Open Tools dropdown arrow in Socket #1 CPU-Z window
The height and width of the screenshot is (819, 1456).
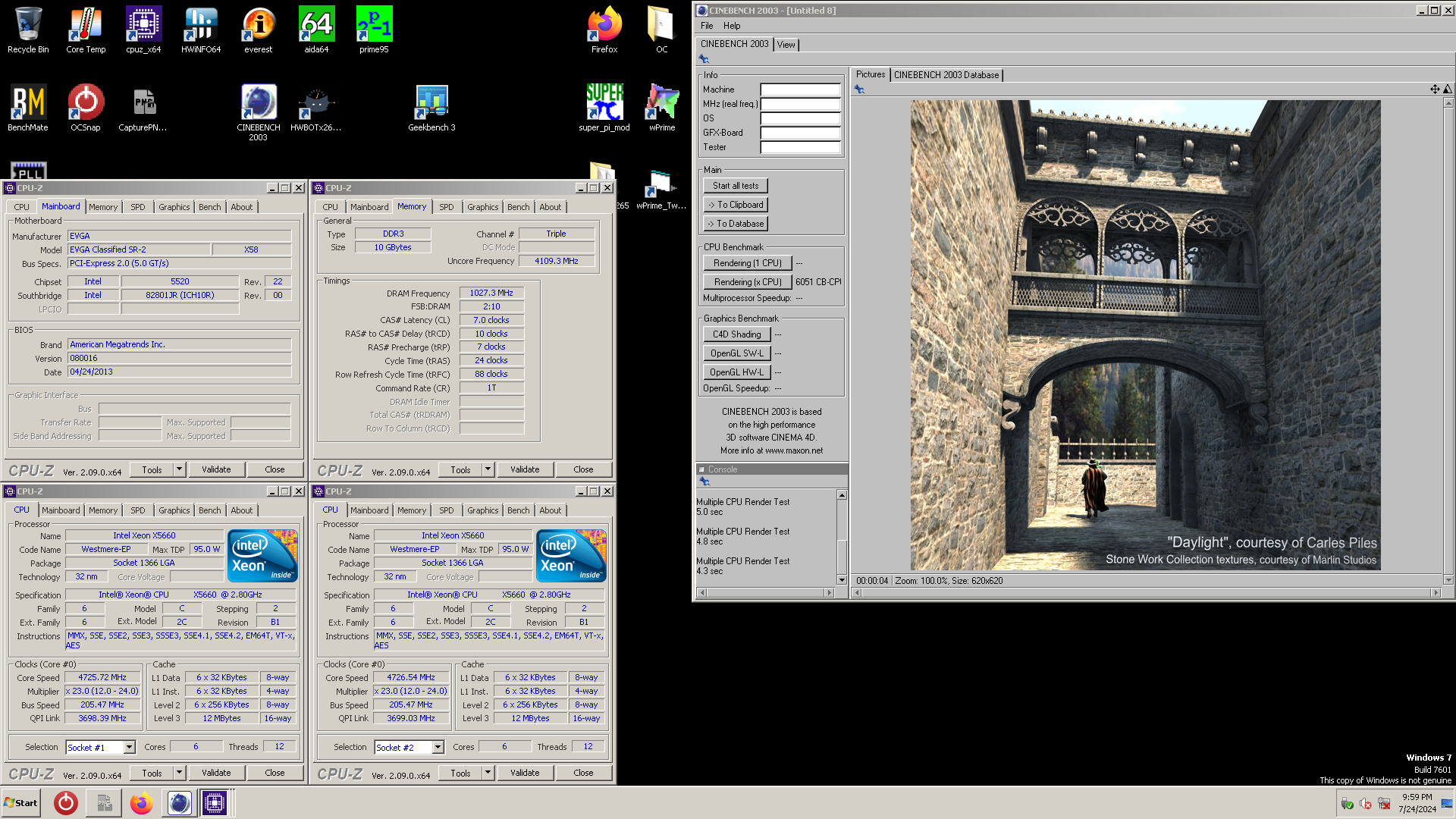(x=180, y=773)
